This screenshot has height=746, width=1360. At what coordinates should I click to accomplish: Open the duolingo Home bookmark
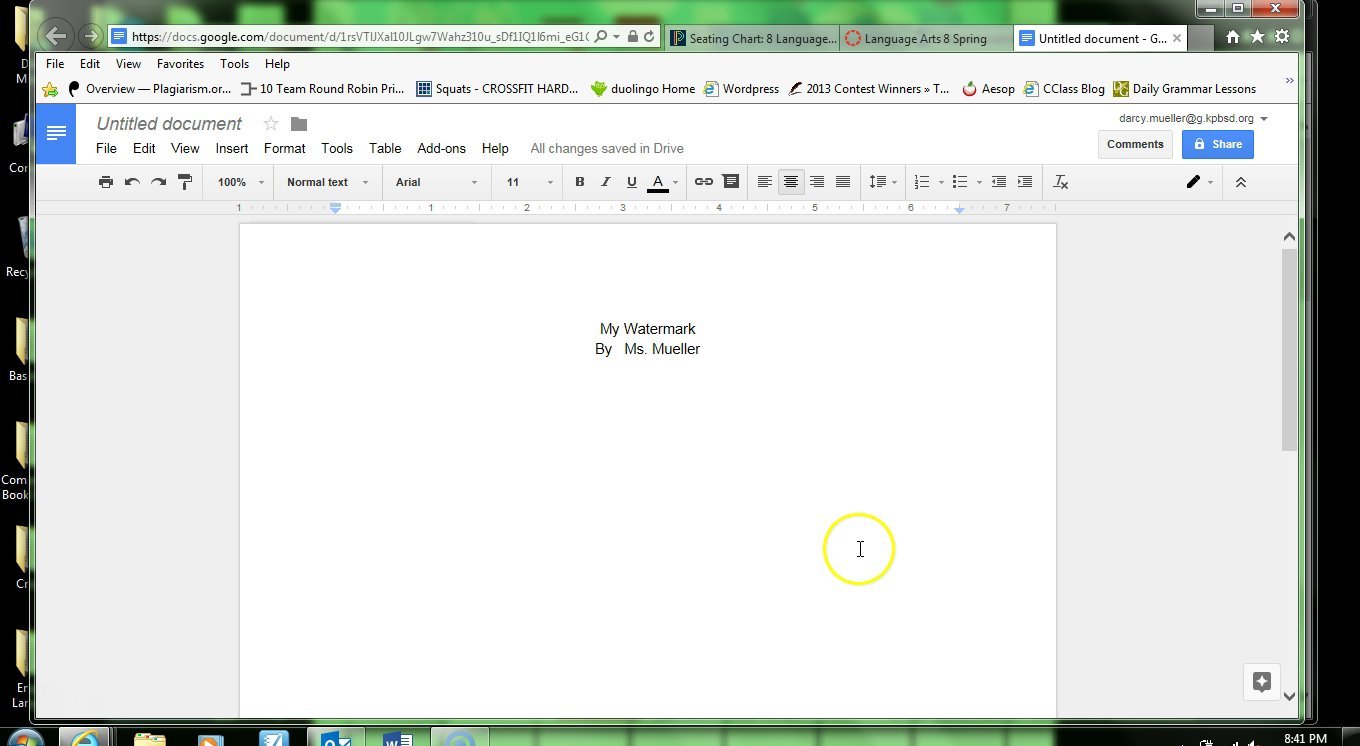[x=642, y=89]
